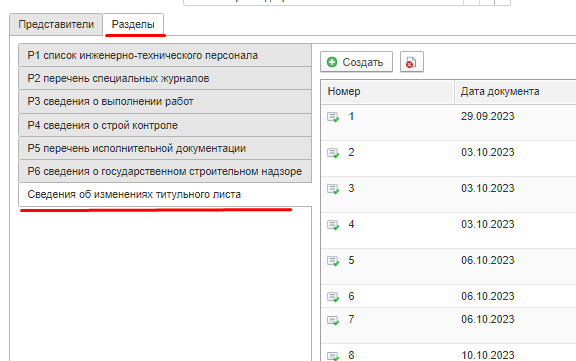Select number 6 in the Номер column
576x361 pixels.
click(x=351, y=296)
